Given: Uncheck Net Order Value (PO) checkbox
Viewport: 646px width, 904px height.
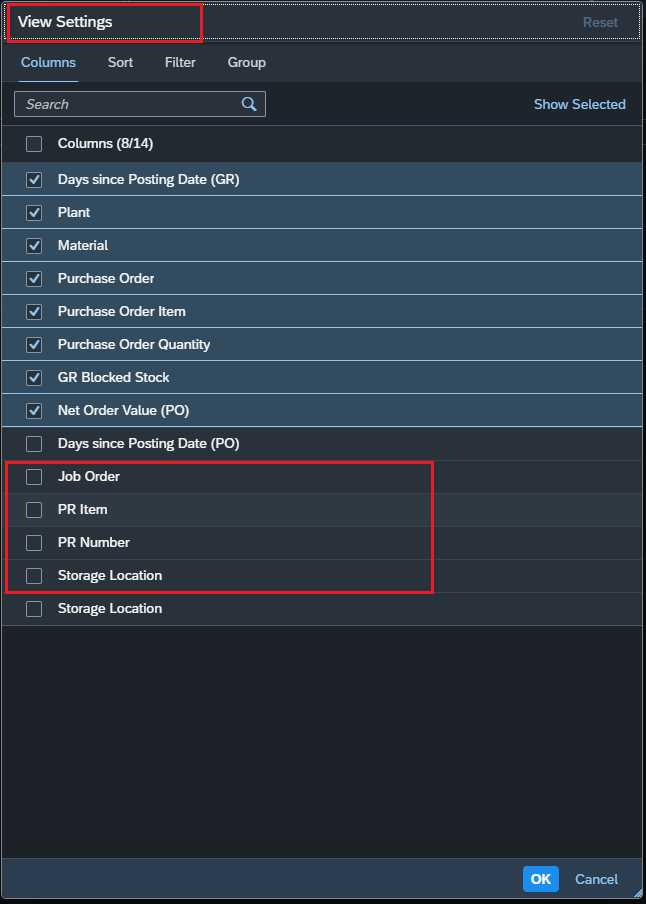Looking at the screenshot, I should [x=34, y=410].
